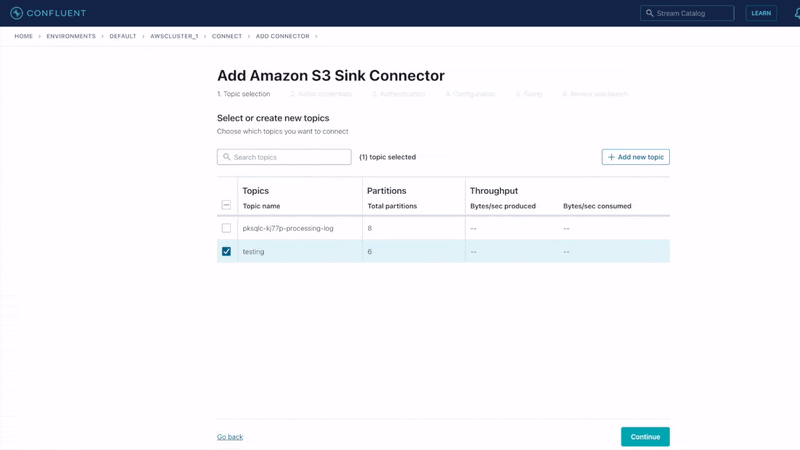The width and height of the screenshot is (800, 450).
Task: Click the Confluent logo icon
Action: point(16,13)
